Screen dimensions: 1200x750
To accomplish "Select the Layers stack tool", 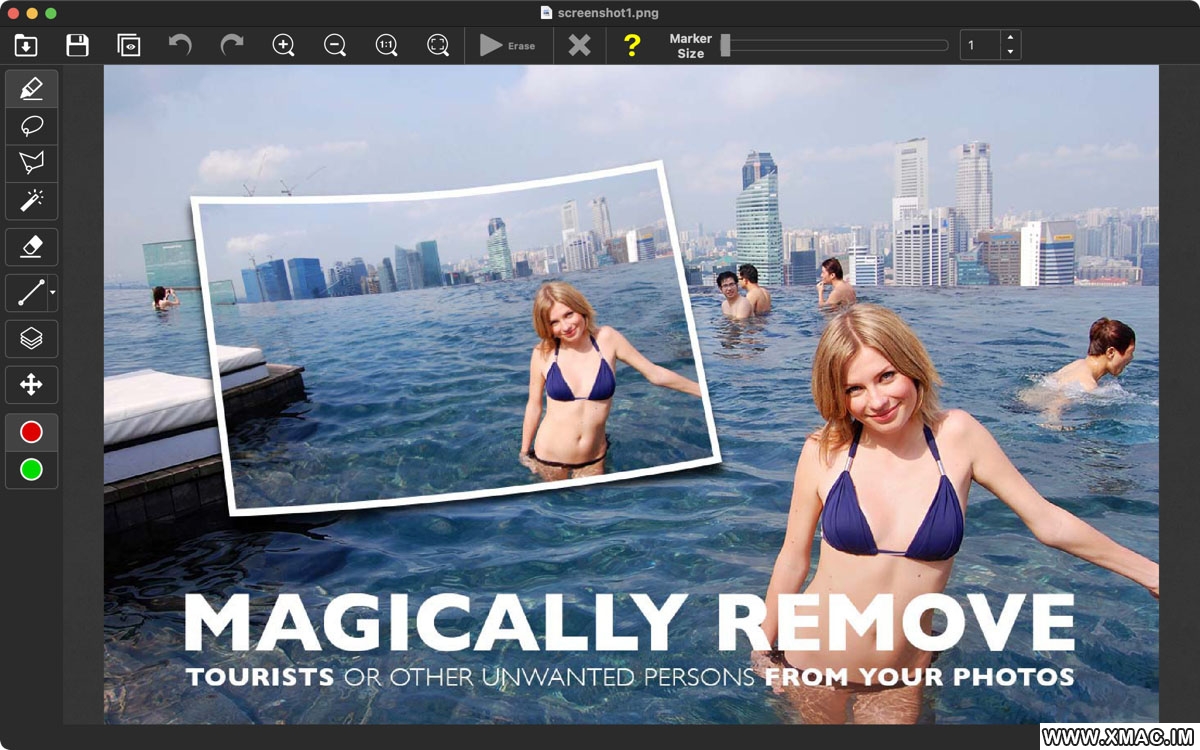I will coord(32,339).
